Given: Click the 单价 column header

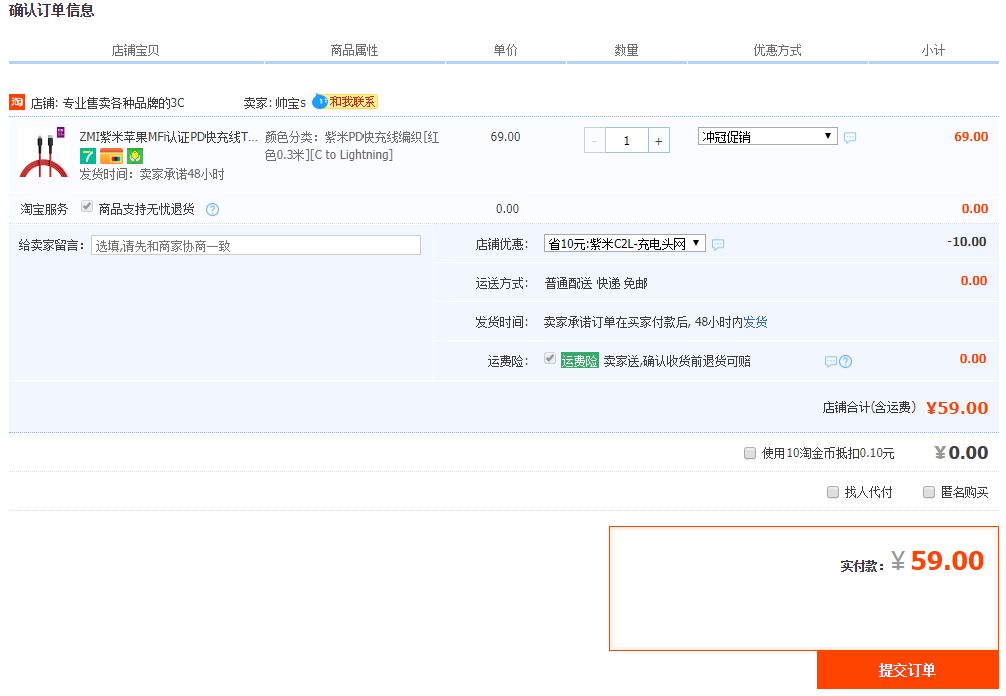Looking at the screenshot, I should tap(506, 50).
